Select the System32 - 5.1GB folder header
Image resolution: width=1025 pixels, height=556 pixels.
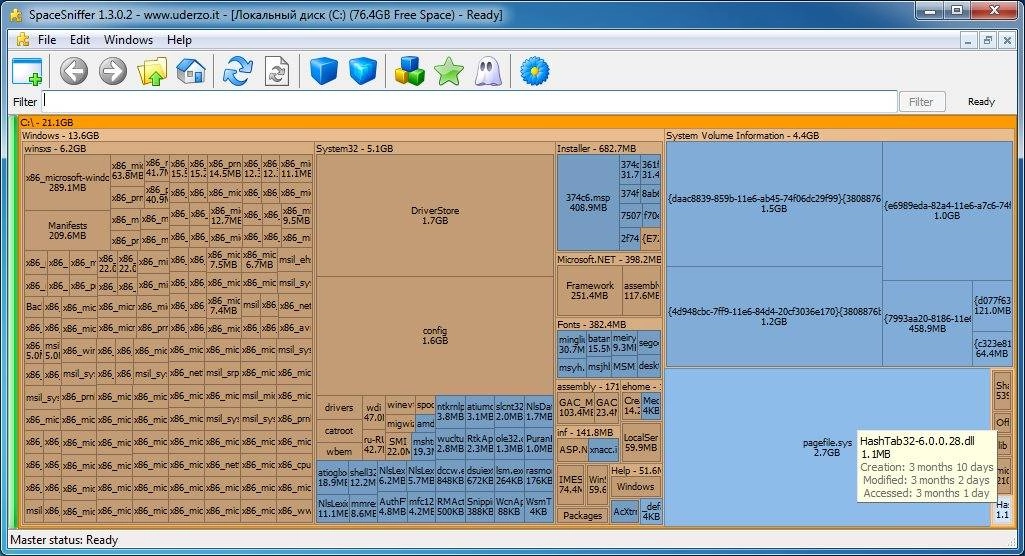(435, 148)
